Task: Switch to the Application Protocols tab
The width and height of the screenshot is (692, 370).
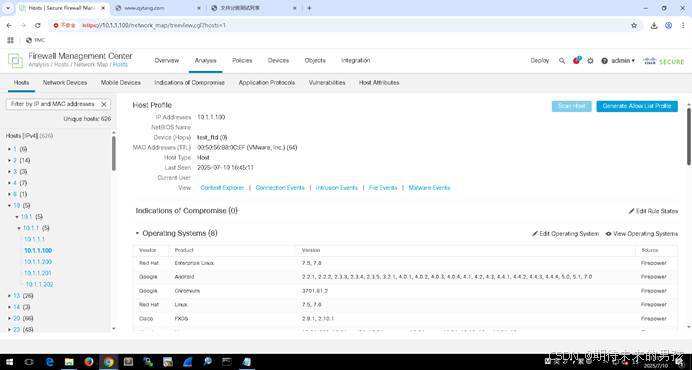Action: coord(267,83)
